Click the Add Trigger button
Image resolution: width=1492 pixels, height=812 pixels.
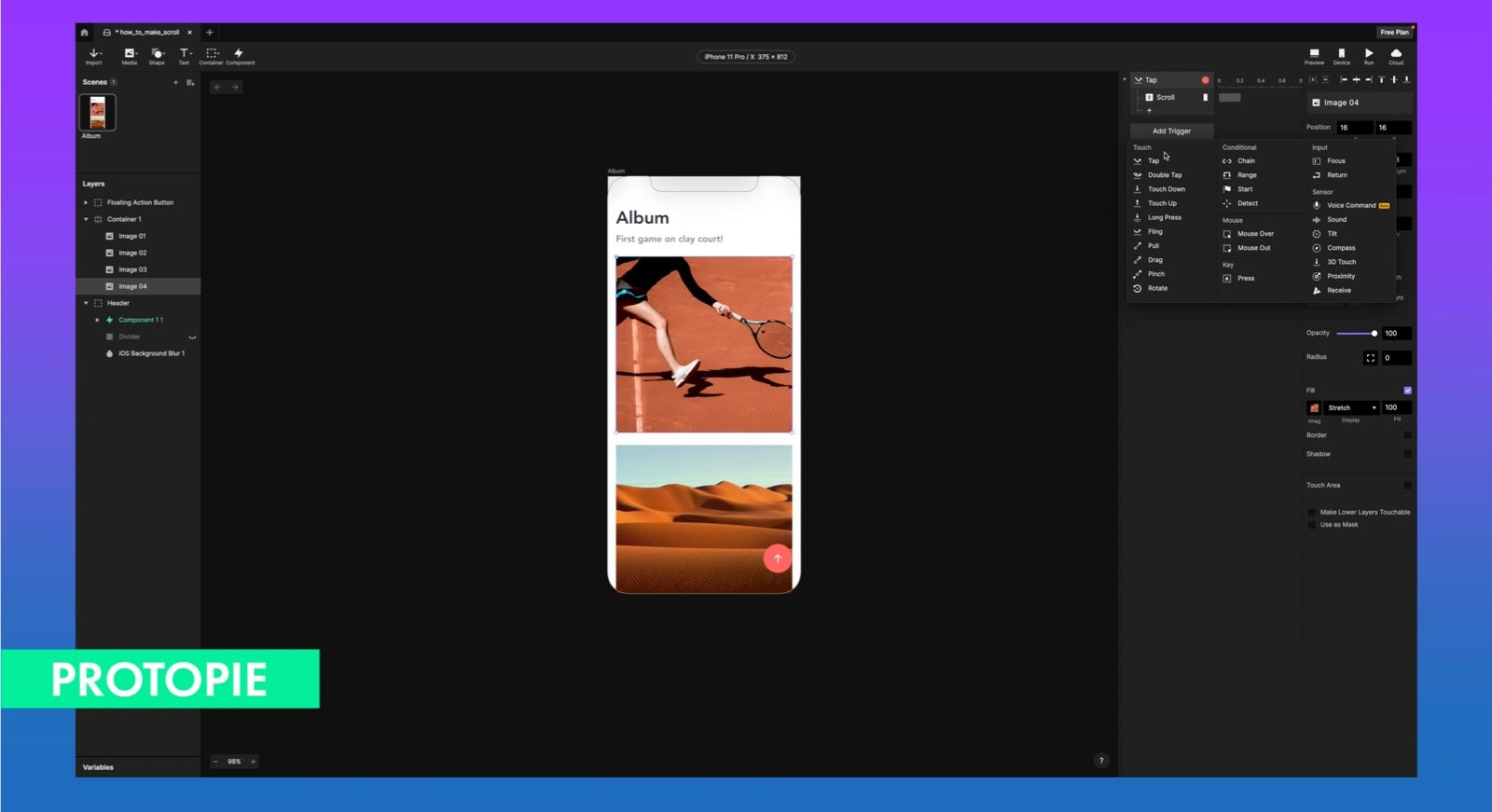(1172, 131)
